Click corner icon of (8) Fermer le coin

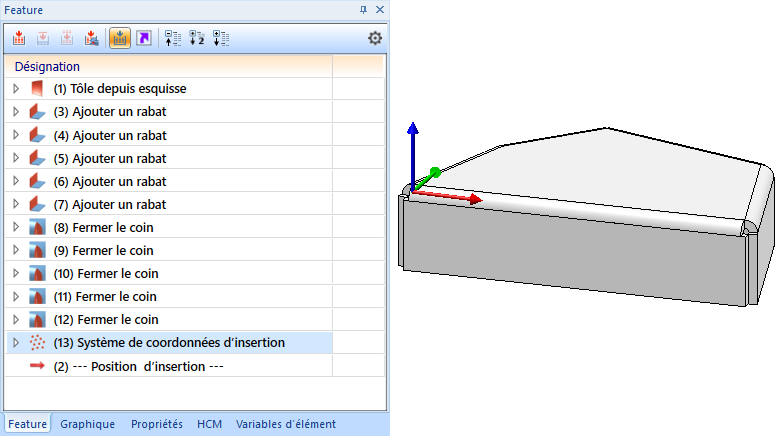tap(37, 227)
